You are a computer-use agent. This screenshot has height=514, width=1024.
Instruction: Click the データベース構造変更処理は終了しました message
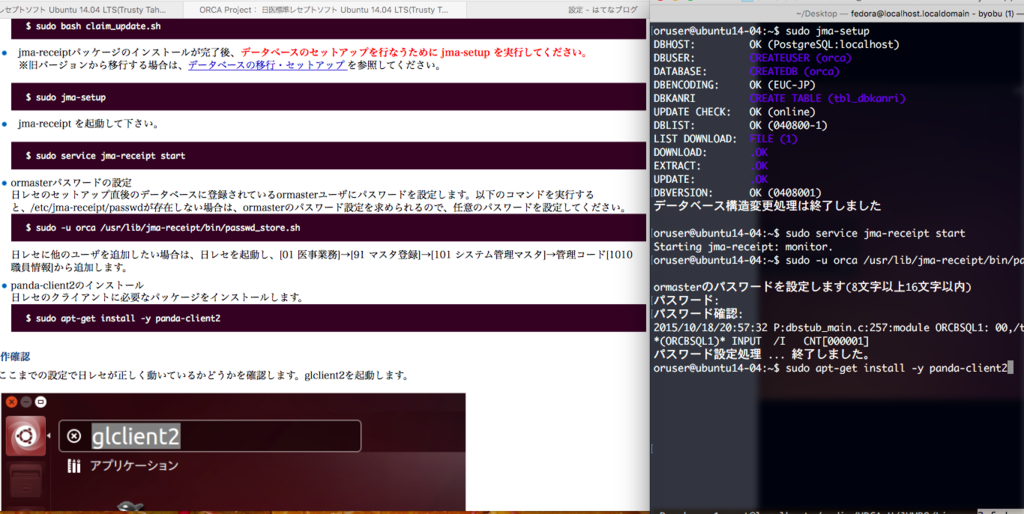pyautogui.click(x=767, y=206)
